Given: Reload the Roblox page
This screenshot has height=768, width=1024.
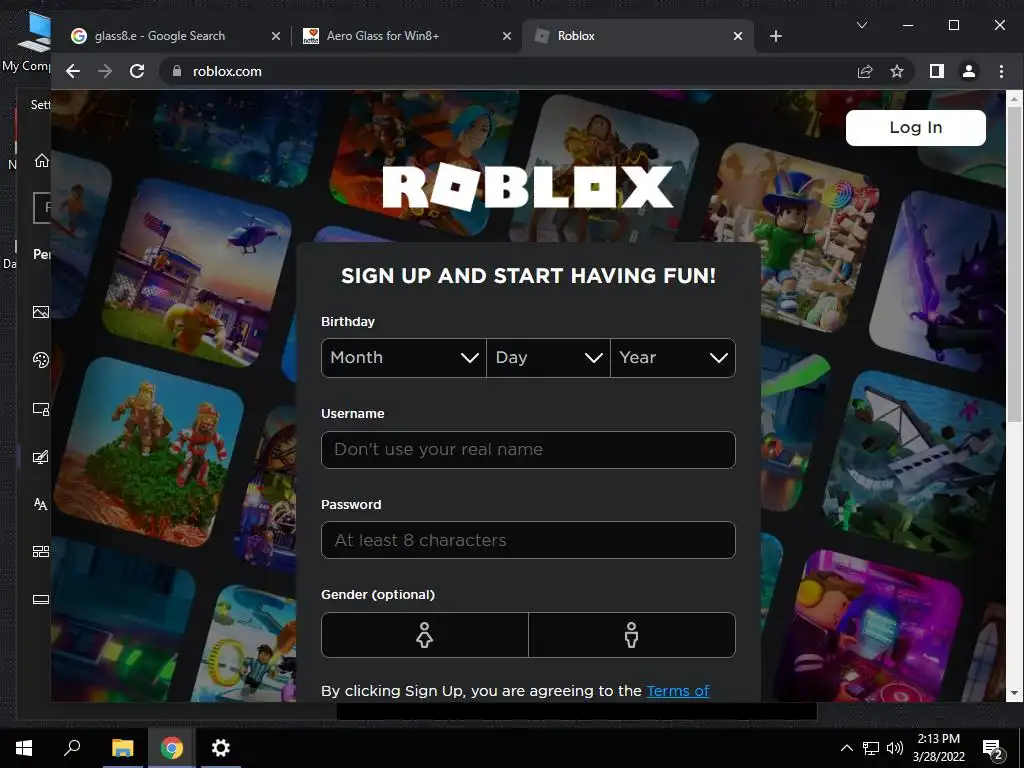Looking at the screenshot, I should tap(136, 71).
